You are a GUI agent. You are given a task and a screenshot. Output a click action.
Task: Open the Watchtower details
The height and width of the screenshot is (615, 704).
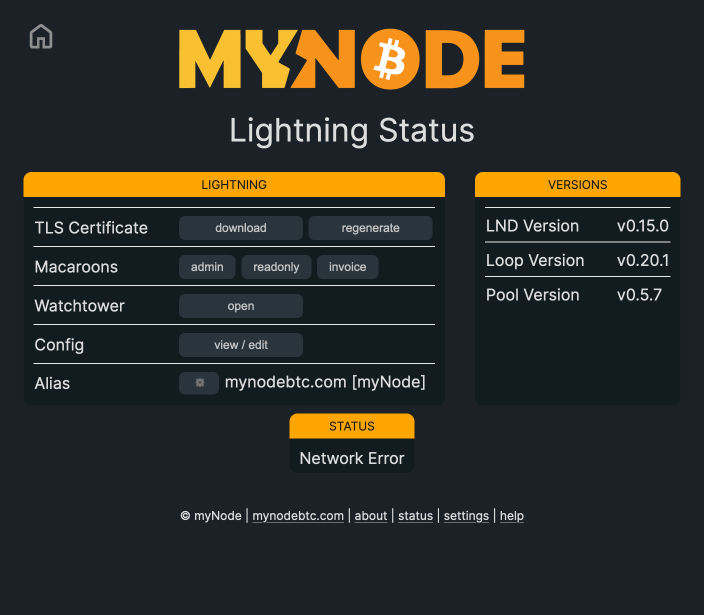tap(240, 306)
